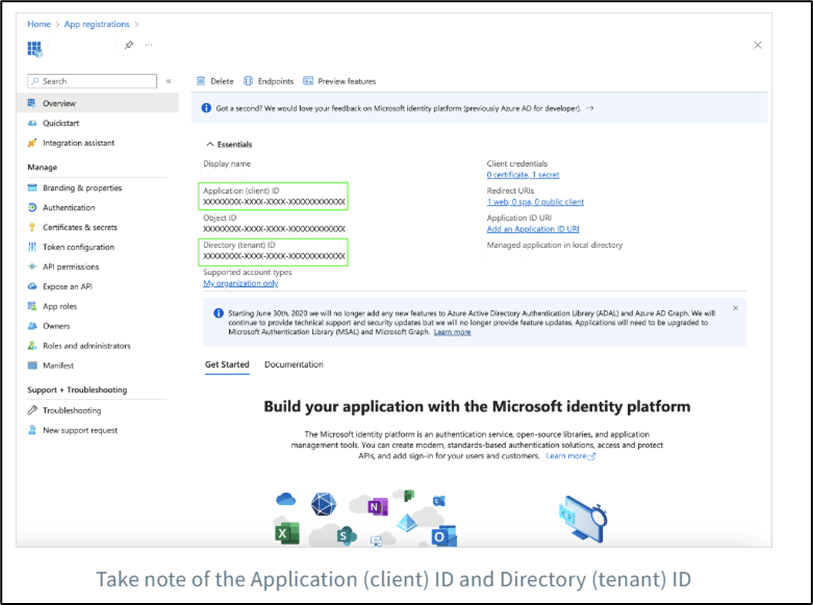Close the app registration blade

[x=758, y=45]
